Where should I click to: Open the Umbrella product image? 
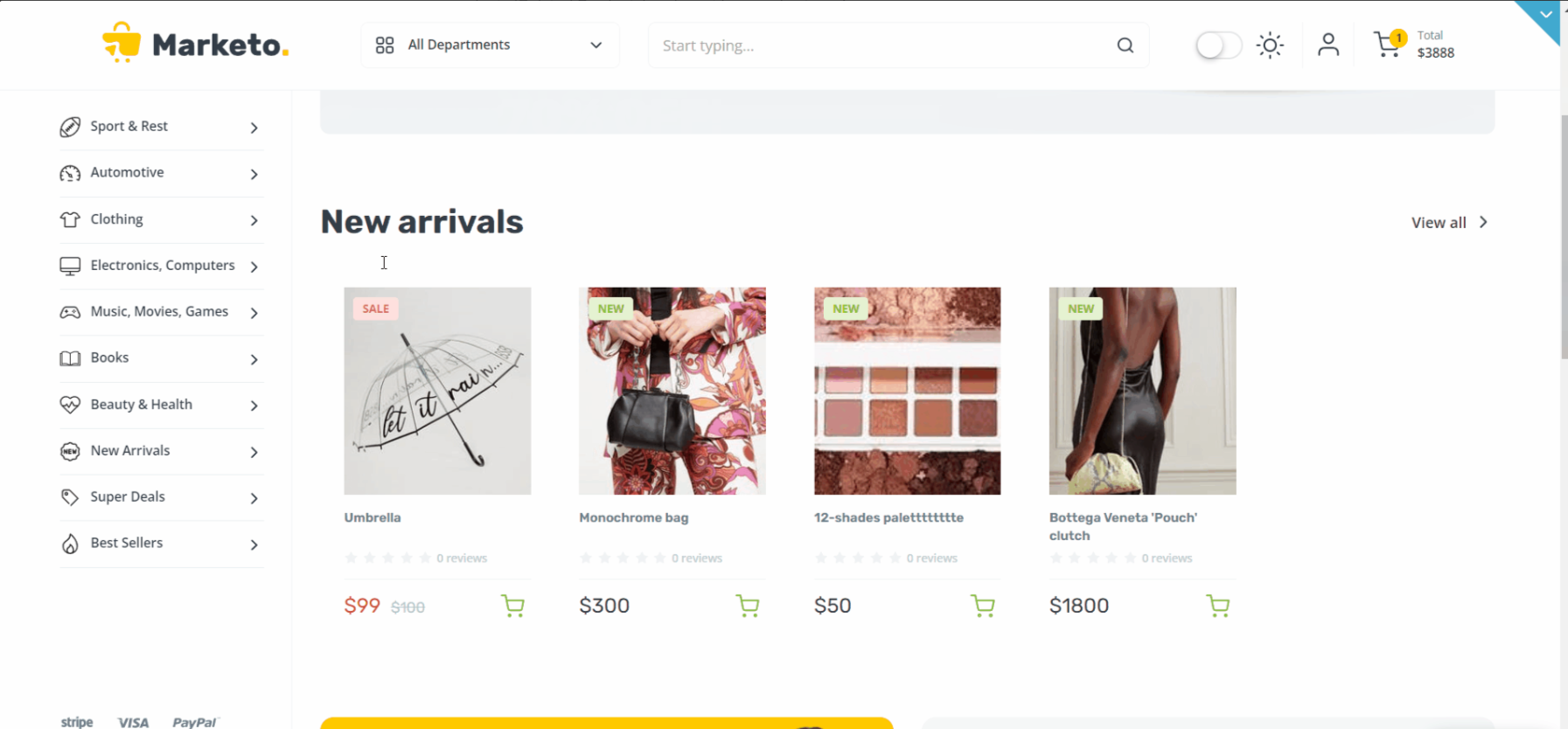[437, 391]
